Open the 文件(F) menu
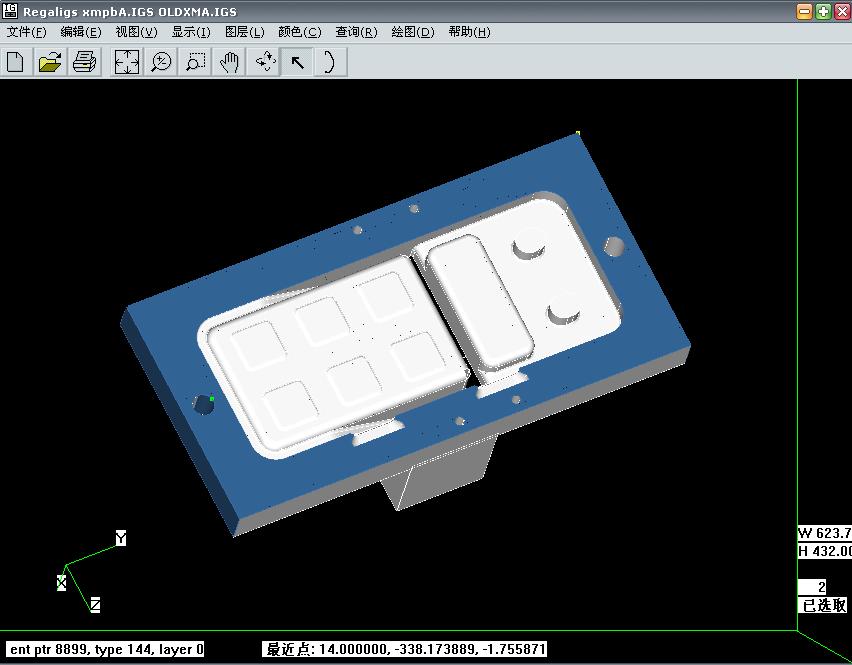Image resolution: width=852 pixels, height=665 pixels. 26,32
